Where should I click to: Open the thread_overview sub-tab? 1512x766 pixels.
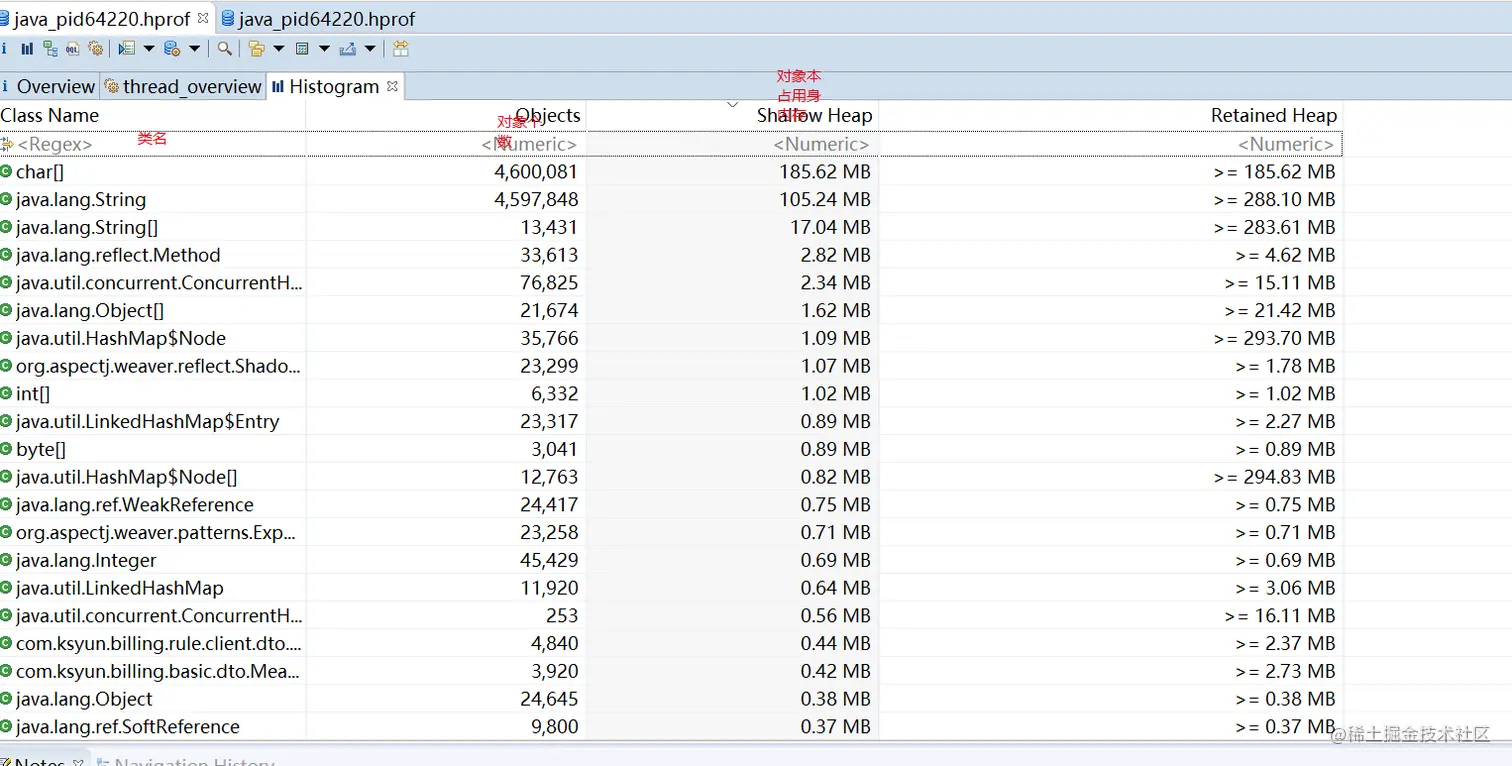click(183, 87)
